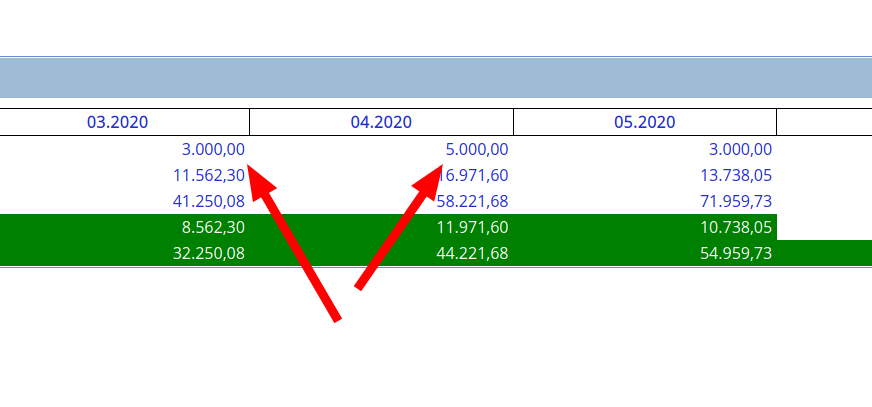Select the cell showing 16.971,60

(473, 176)
